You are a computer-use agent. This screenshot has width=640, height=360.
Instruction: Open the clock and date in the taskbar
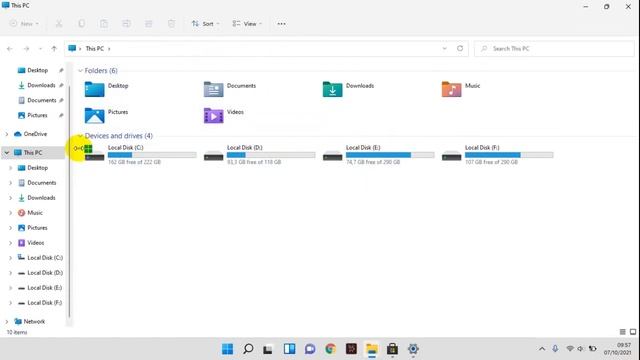pyautogui.click(x=617, y=349)
